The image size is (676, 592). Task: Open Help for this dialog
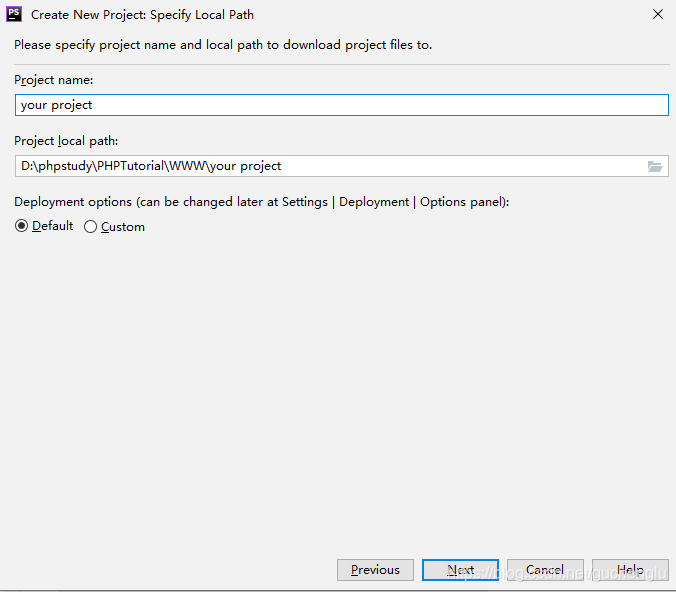click(x=630, y=570)
